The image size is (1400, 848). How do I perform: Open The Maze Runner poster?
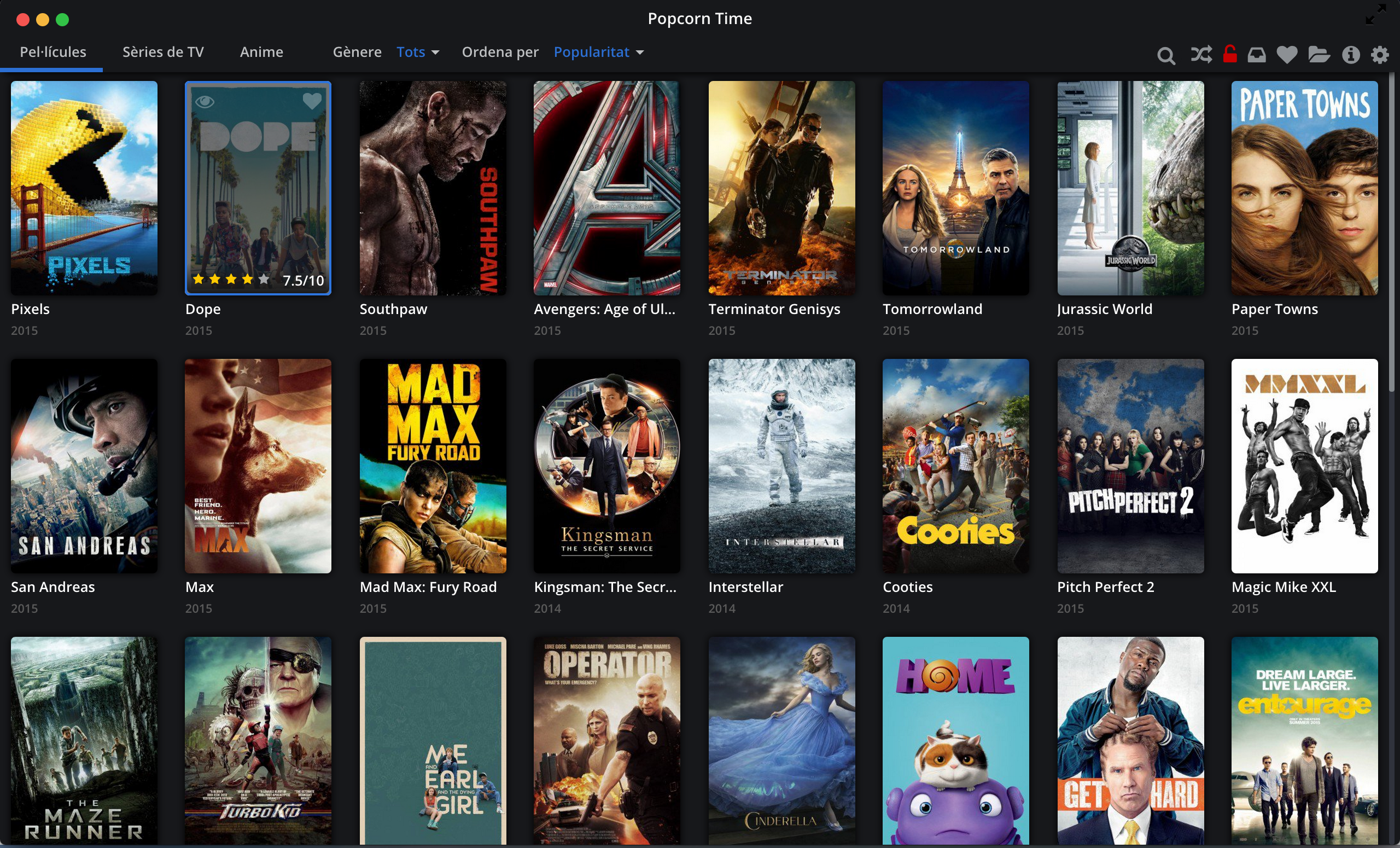[x=84, y=741]
